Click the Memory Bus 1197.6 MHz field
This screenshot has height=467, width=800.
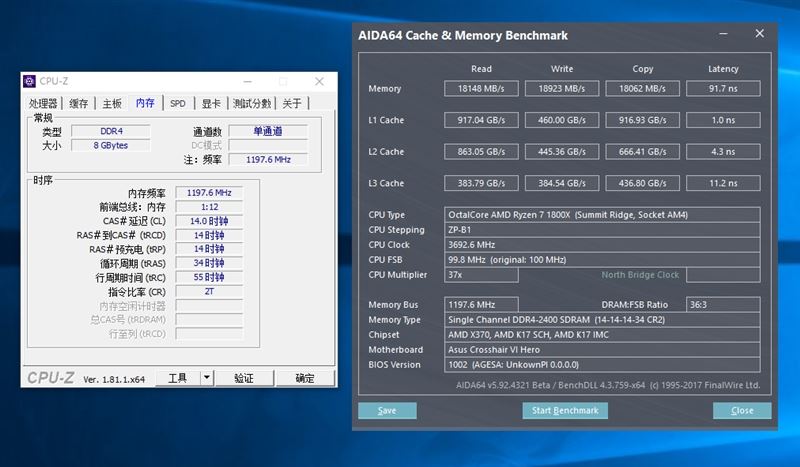pos(481,305)
